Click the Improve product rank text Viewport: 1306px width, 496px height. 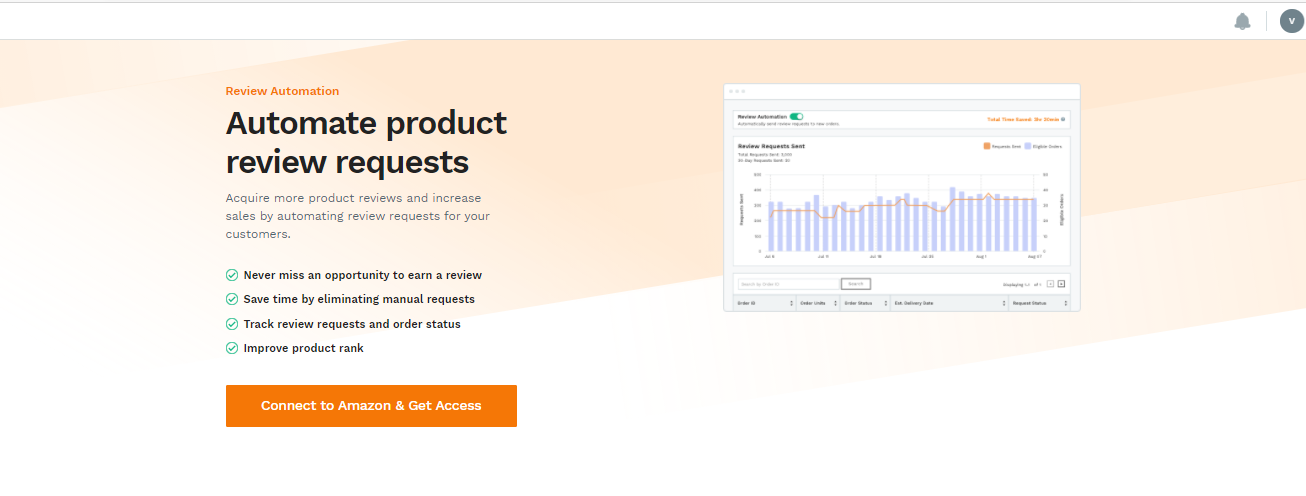(304, 348)
